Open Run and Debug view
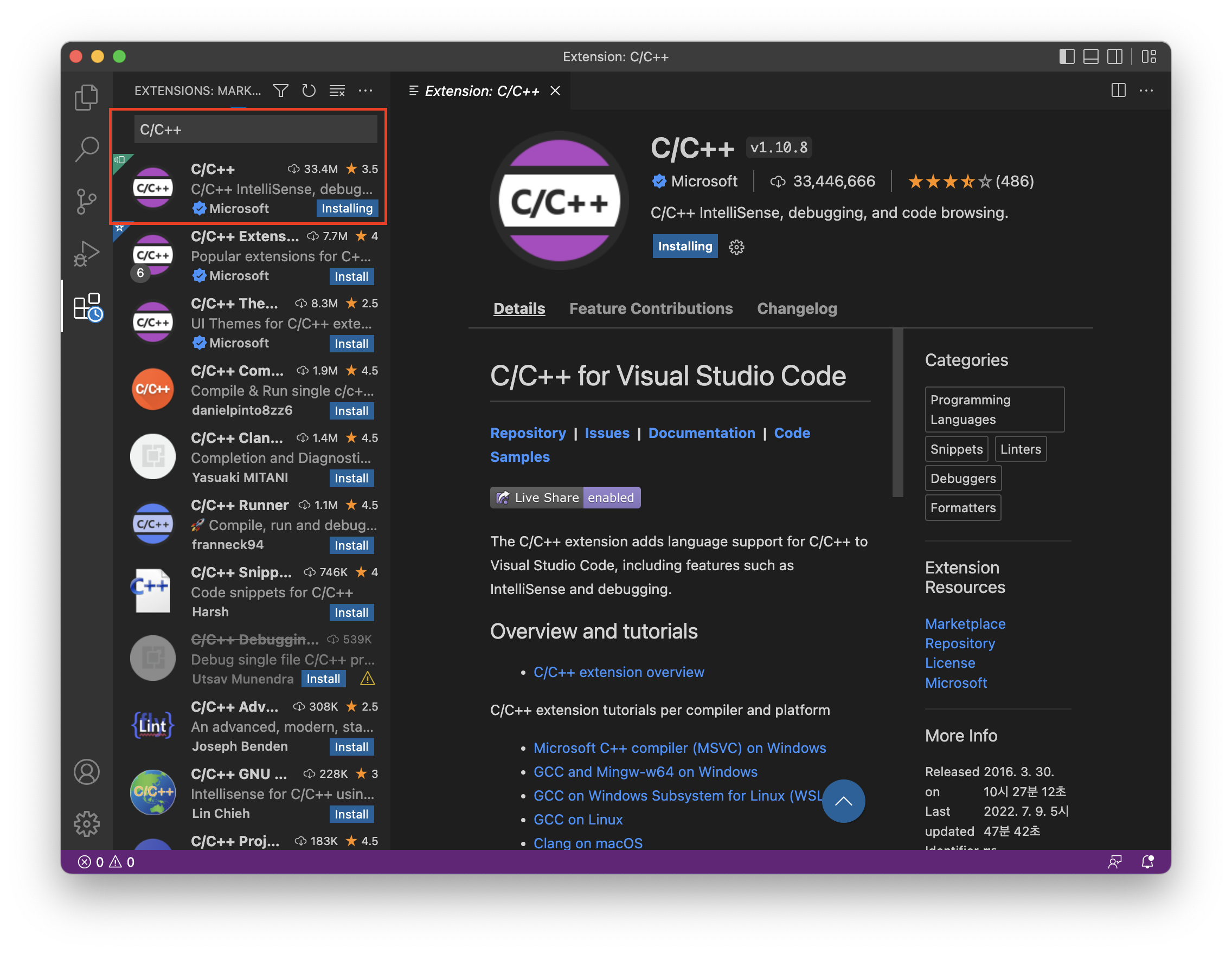This screenshot has height=954, width=1232. click(x=86, y=254)
